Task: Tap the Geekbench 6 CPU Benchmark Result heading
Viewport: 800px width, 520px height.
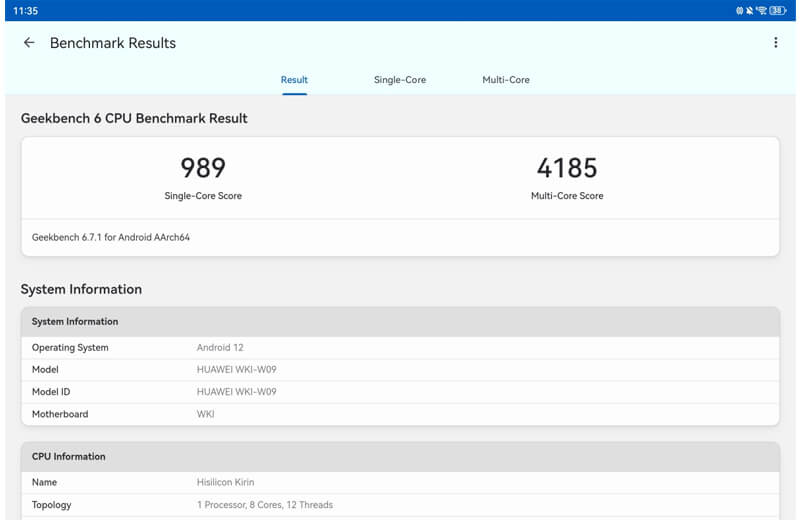Action: (x=134, y=118)
